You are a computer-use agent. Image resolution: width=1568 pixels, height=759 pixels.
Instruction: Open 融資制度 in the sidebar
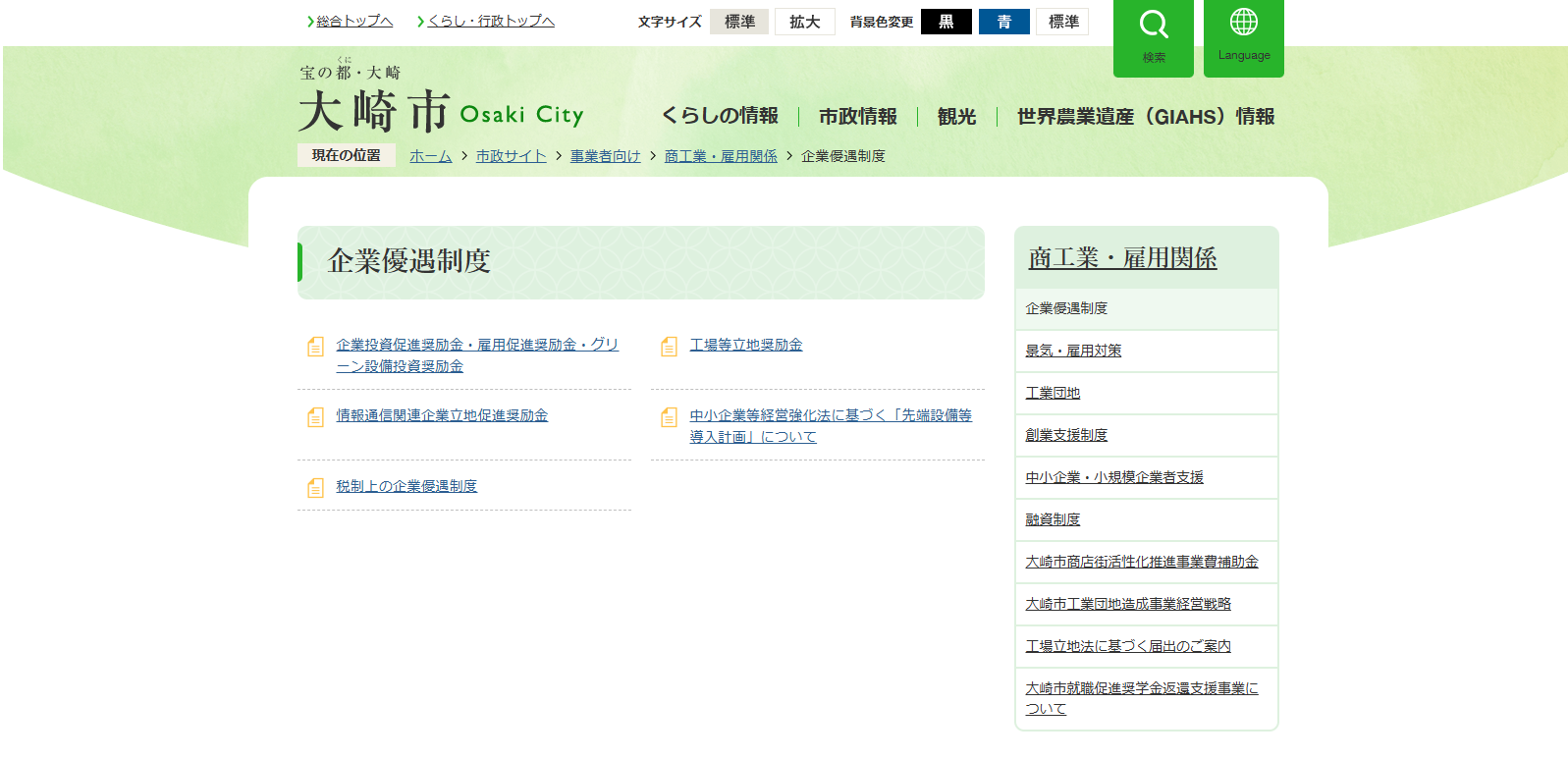pos(1053,519)
